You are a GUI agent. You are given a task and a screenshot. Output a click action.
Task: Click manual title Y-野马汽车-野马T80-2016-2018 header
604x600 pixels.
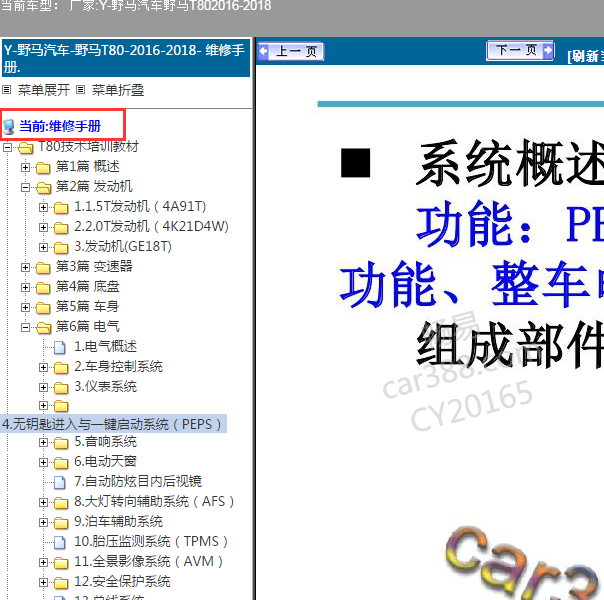126,58
